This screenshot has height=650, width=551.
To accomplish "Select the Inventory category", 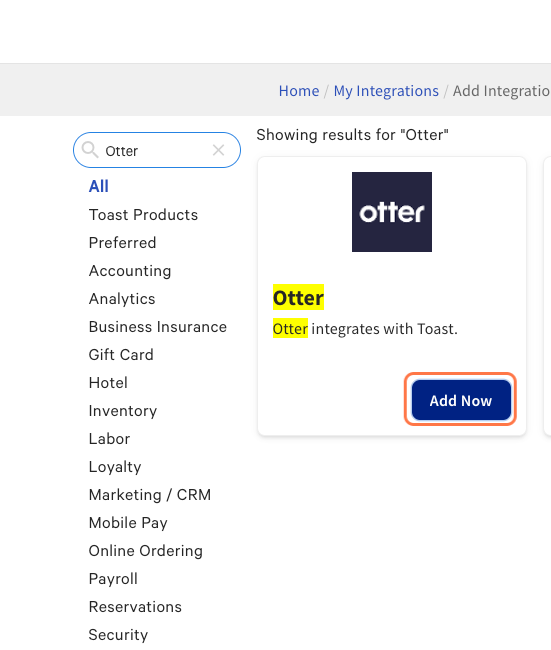I will tap(123, 411).
